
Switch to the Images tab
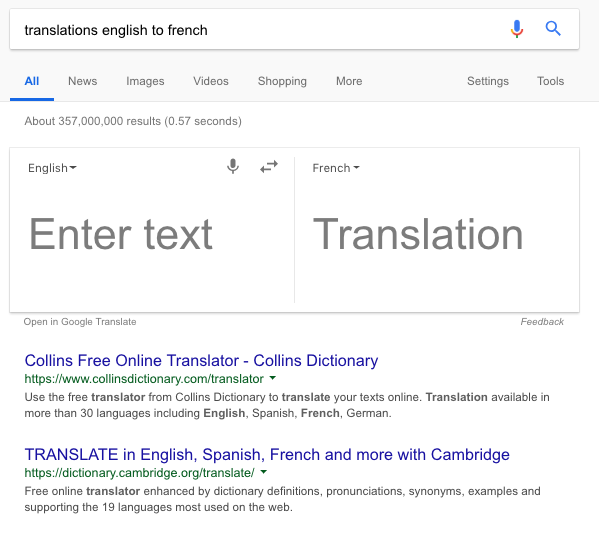(145, 81)
